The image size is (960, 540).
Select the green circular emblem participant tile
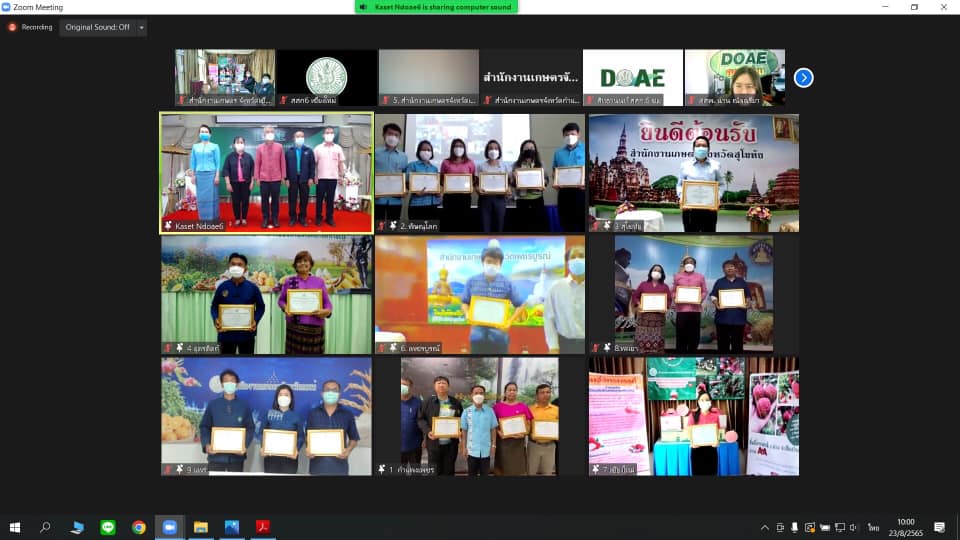326,77
